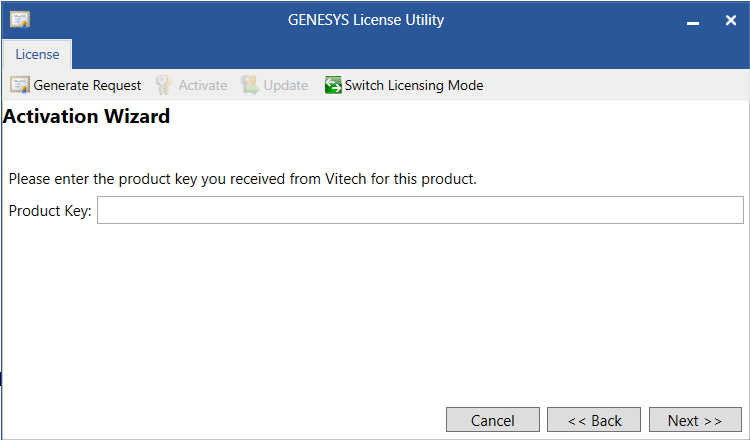750x440 pixels.
Task: Focus the Product Key text field
Action: 420,210
